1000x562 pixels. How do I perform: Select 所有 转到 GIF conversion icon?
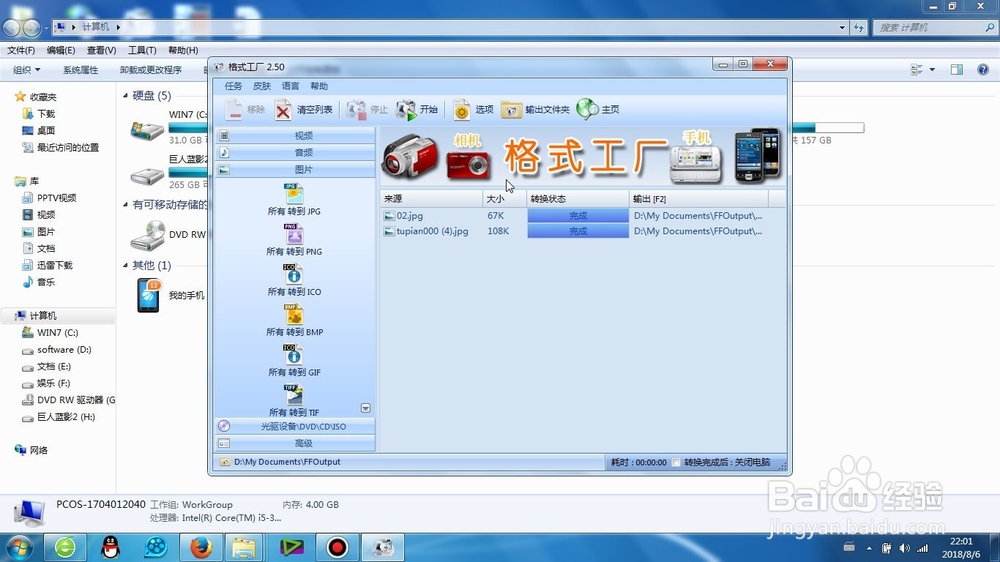pos(293,354)
